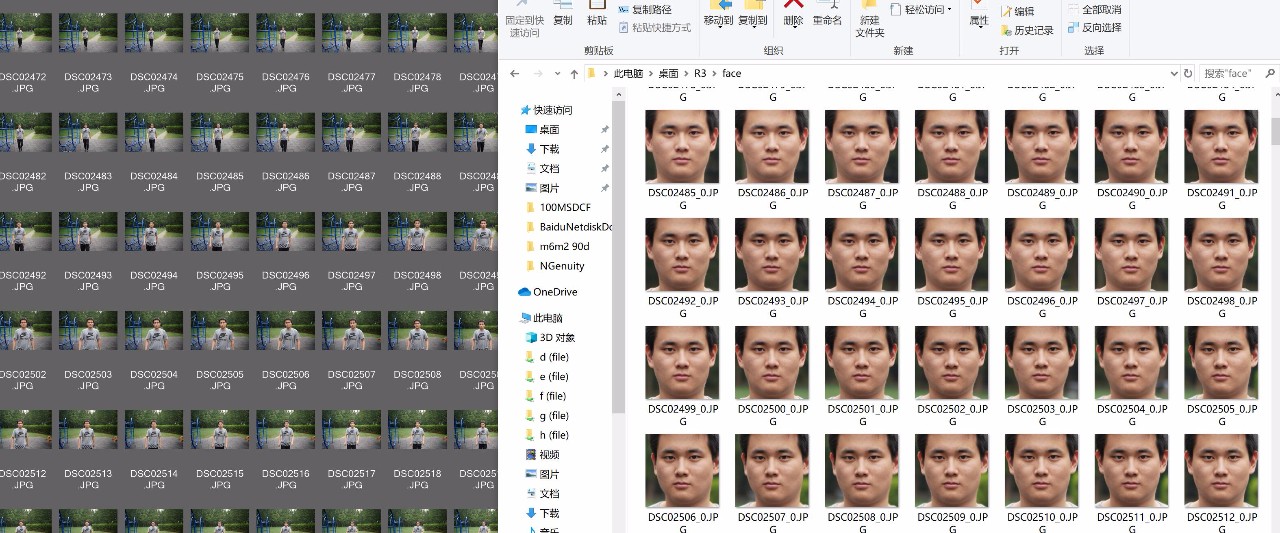The image size is (1280, 533).
Task: Go back with the Back arrow
Action: (x=514, y=74)
